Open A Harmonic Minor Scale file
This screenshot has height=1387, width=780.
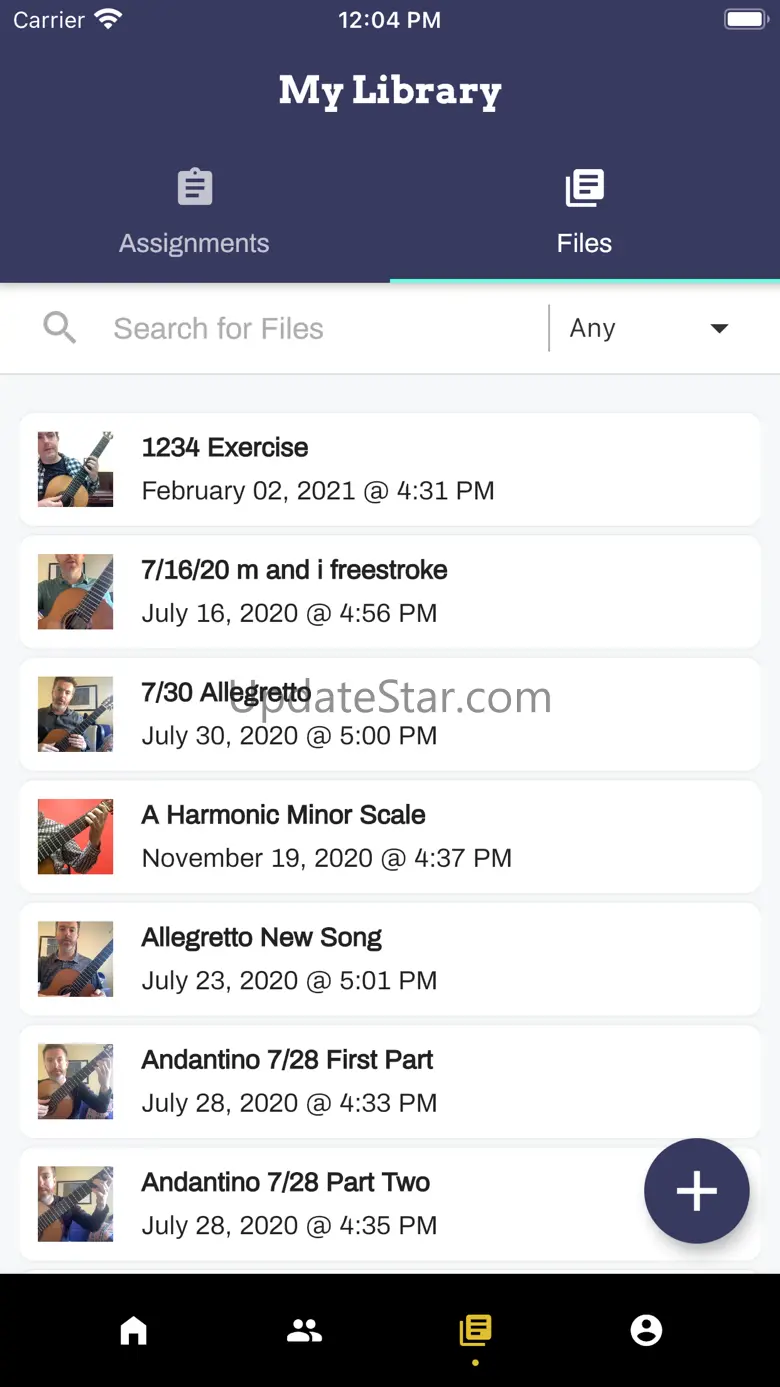(x=390, y=836)
